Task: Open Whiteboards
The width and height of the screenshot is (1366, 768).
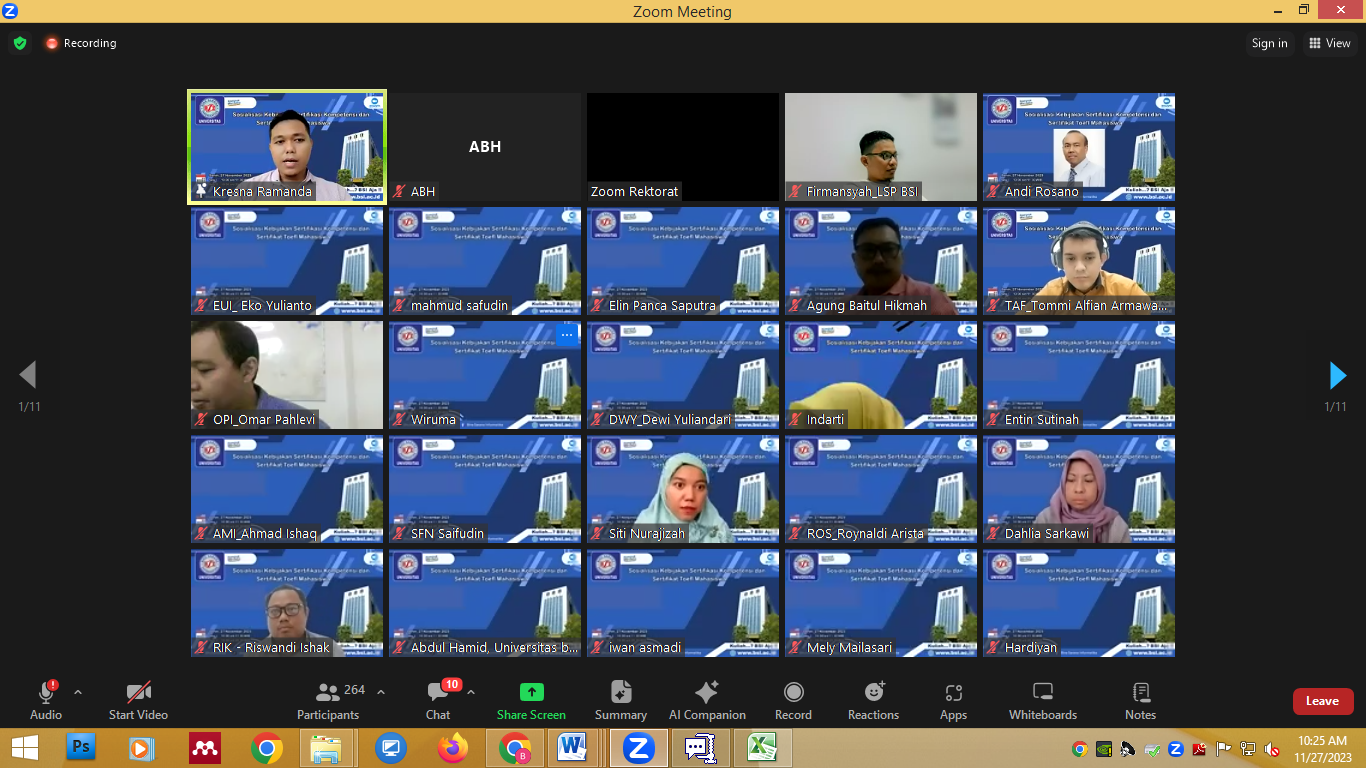Action: pos(1043,701)
